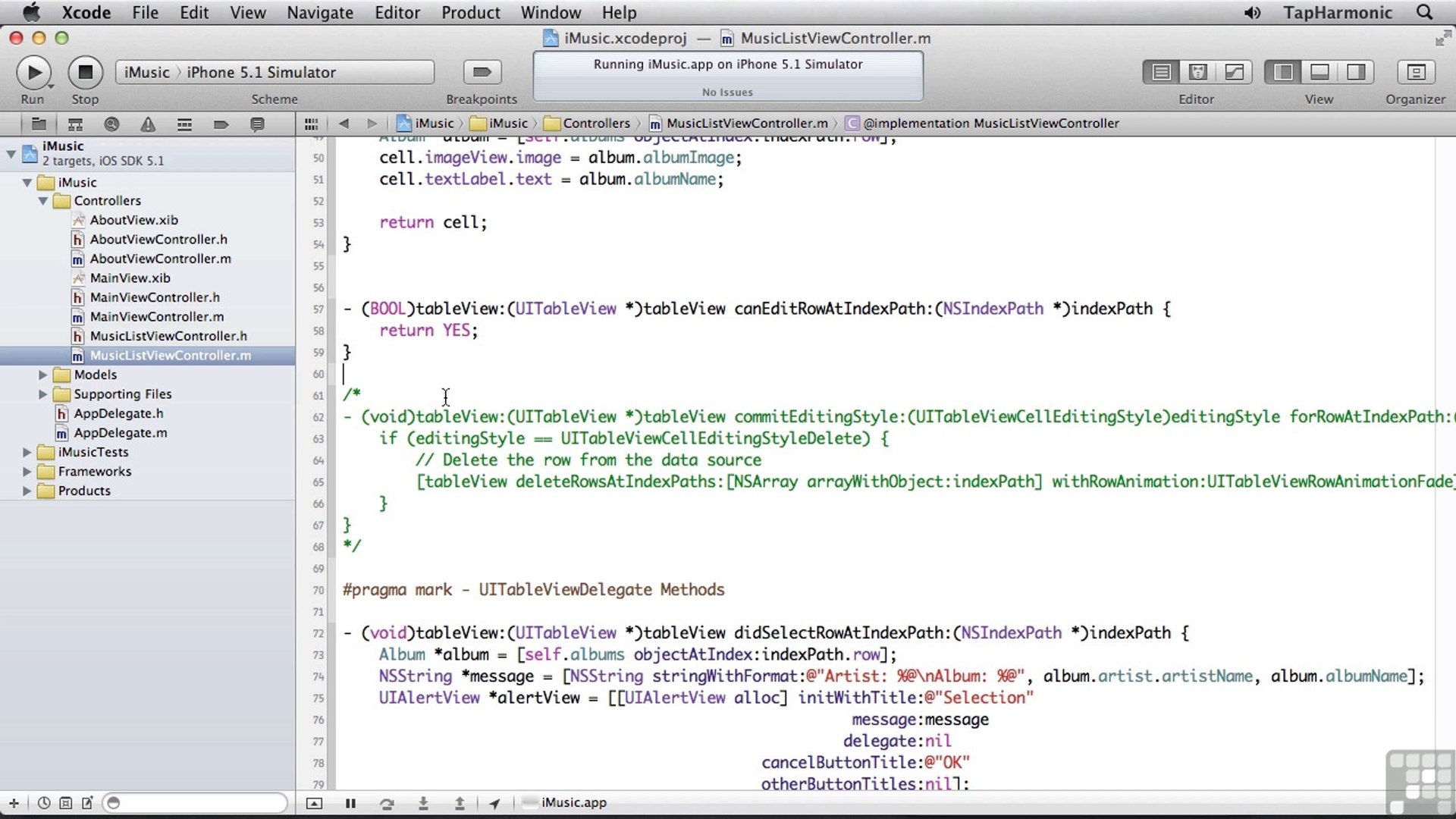This screenshot has height=819, width=1456.
Task: Go forward in editor history
Action: 372,124
